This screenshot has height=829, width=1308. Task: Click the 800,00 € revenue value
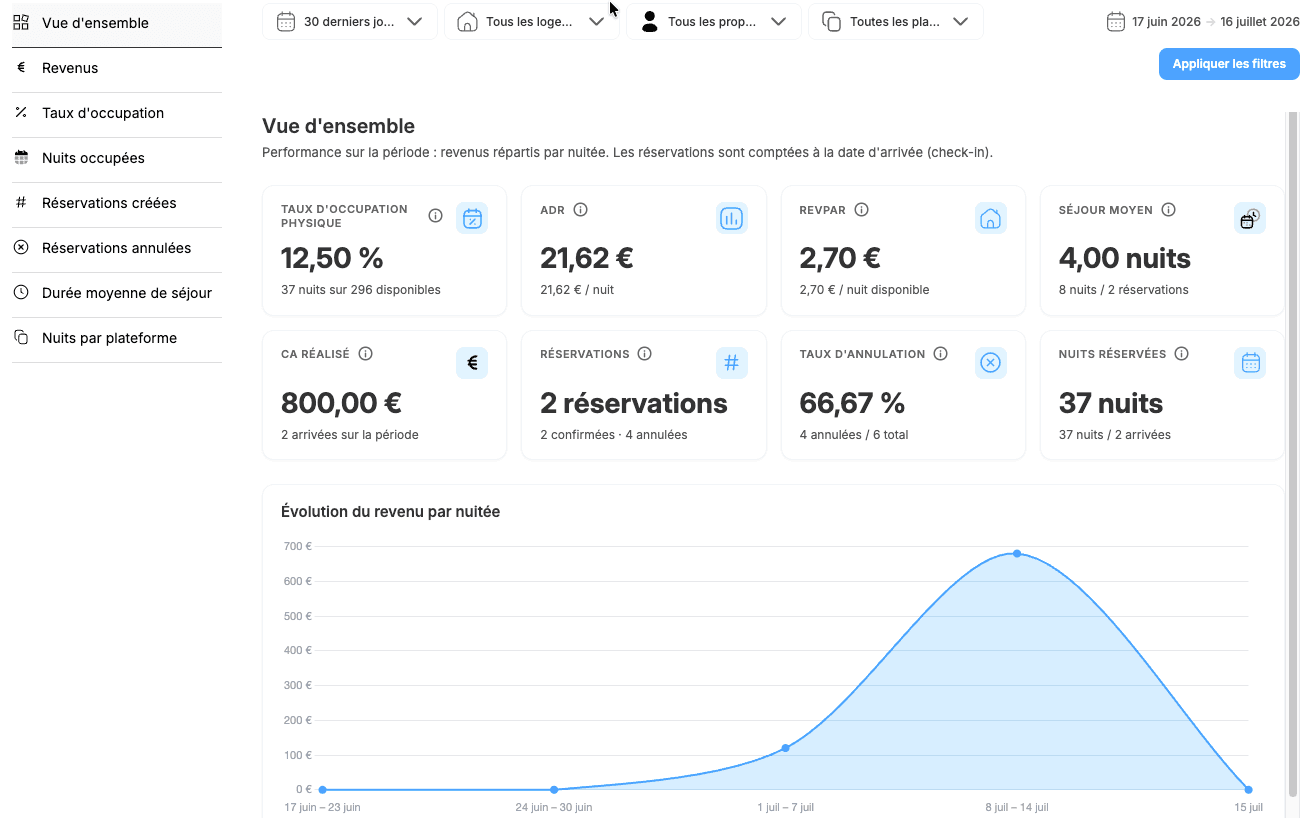[x=341, y=403]
